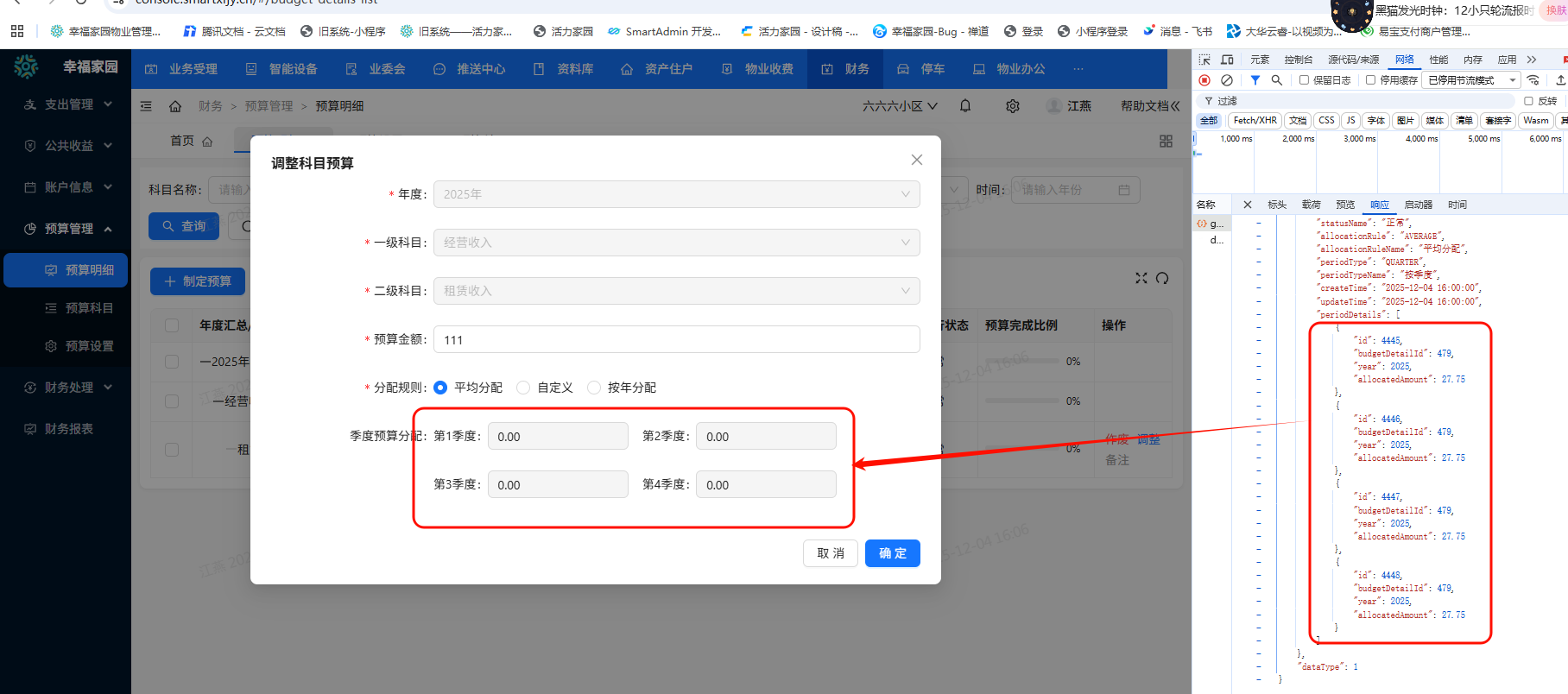Switch to the 预览 tab in DevTools
This screenshot has width=1568, height=694.
click(1345, 205)
